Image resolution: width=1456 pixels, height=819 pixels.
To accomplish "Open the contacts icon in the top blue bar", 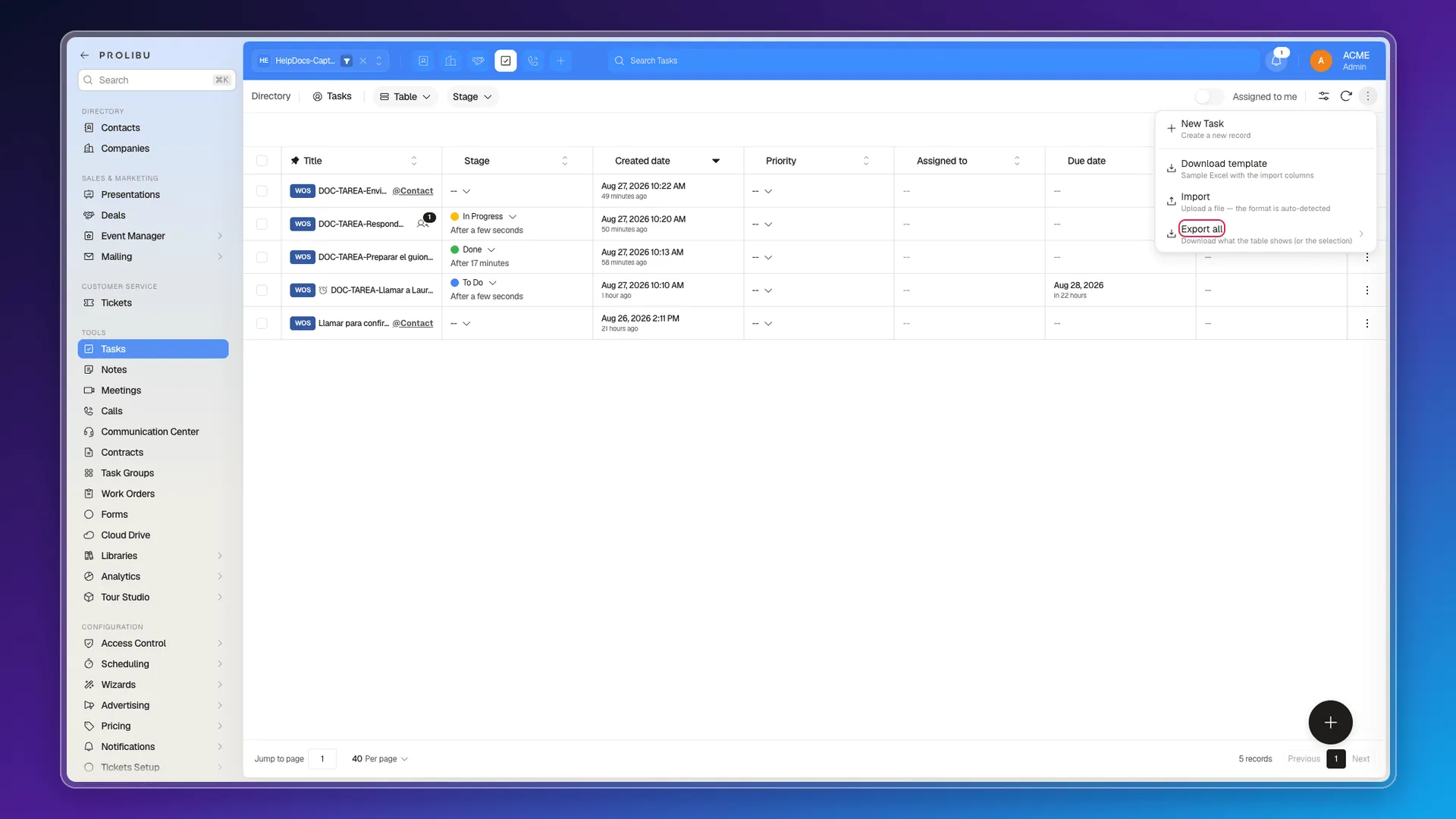I will tap(423, 61).
